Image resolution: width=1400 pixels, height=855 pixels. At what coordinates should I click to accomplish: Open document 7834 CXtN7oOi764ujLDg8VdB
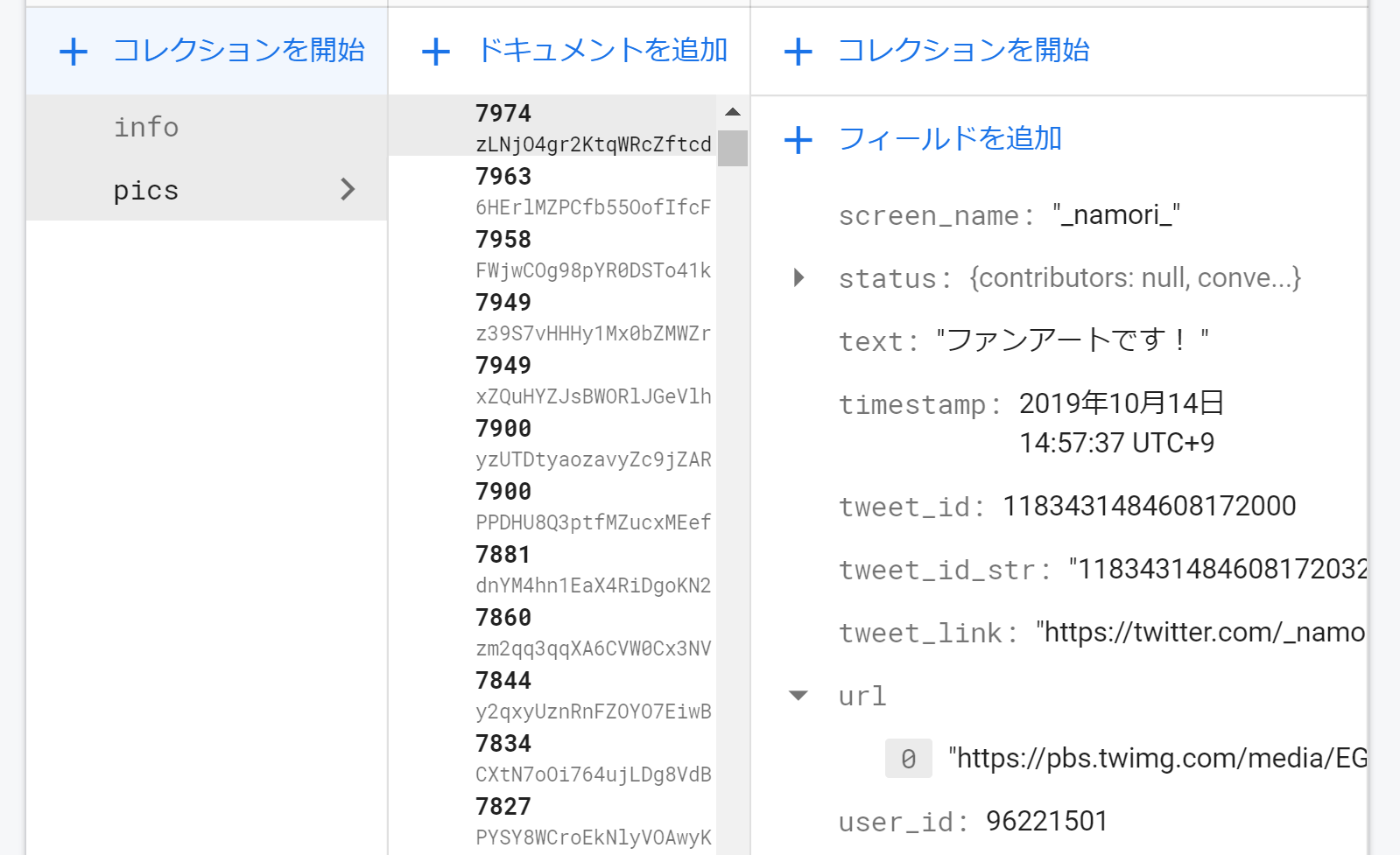tap(552, 757)
